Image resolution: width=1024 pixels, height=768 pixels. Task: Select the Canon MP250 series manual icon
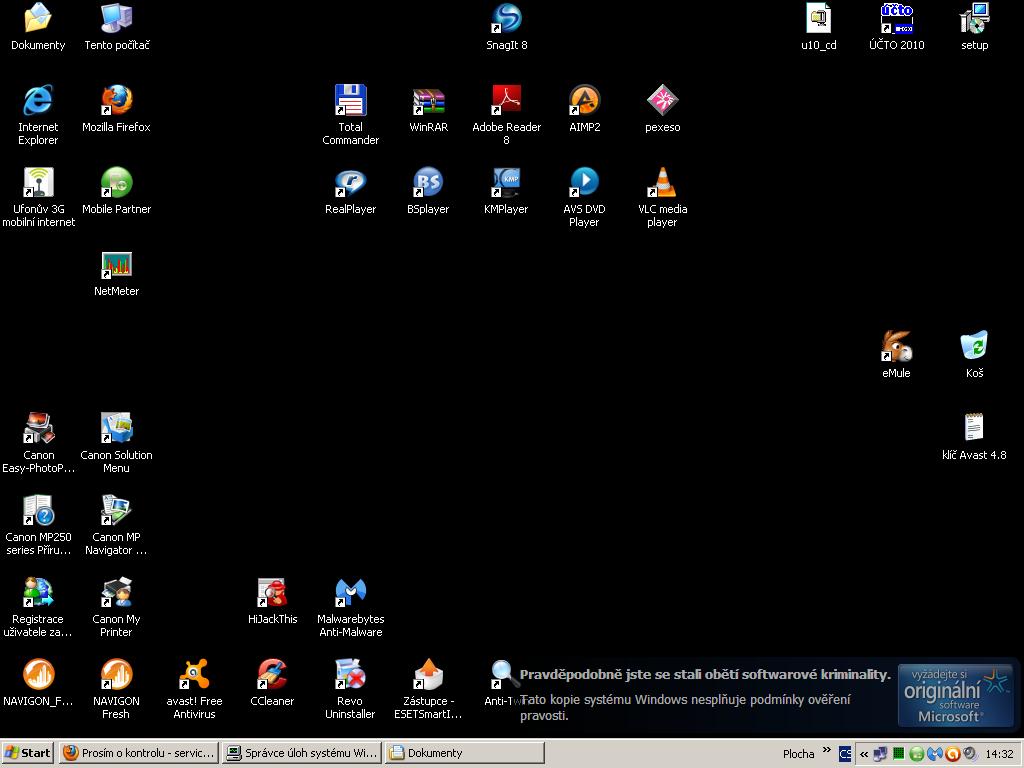pos(38,510)
